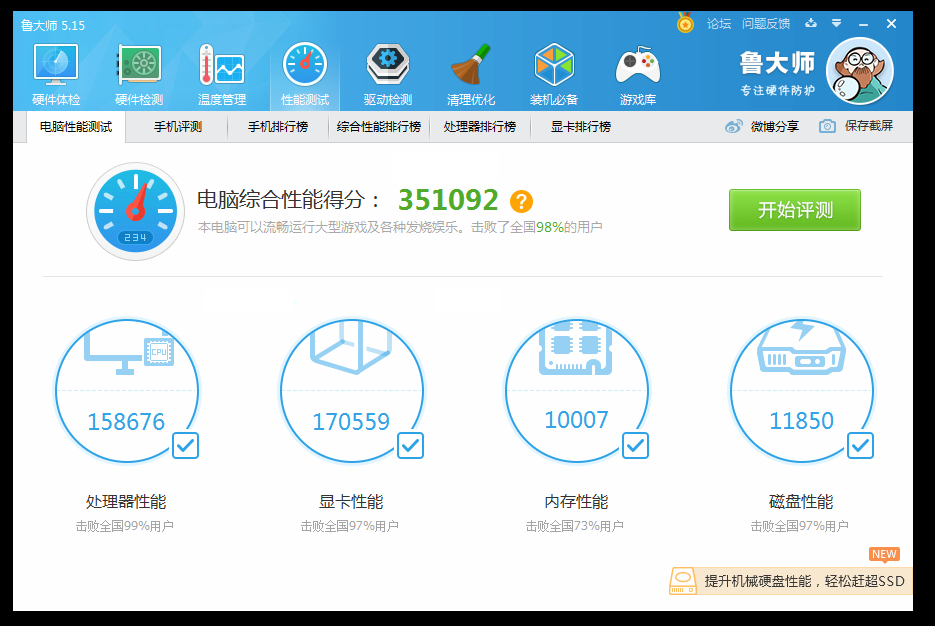Image resolution: width=935 pixels, height=626 pixels.
Task: Click the Master Lu avatar portrait
Action: click(859, 71)
